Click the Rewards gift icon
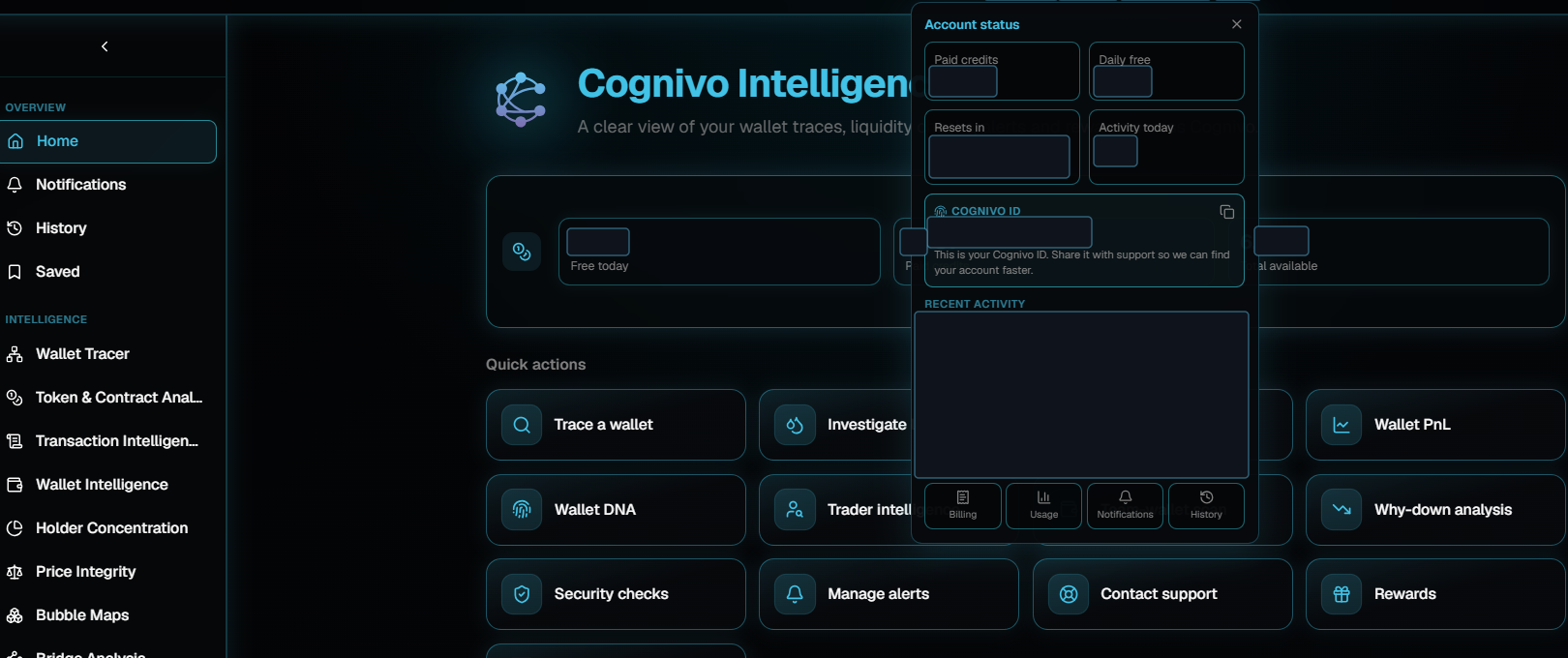The image size is (1568, 658). [1342, 594]
